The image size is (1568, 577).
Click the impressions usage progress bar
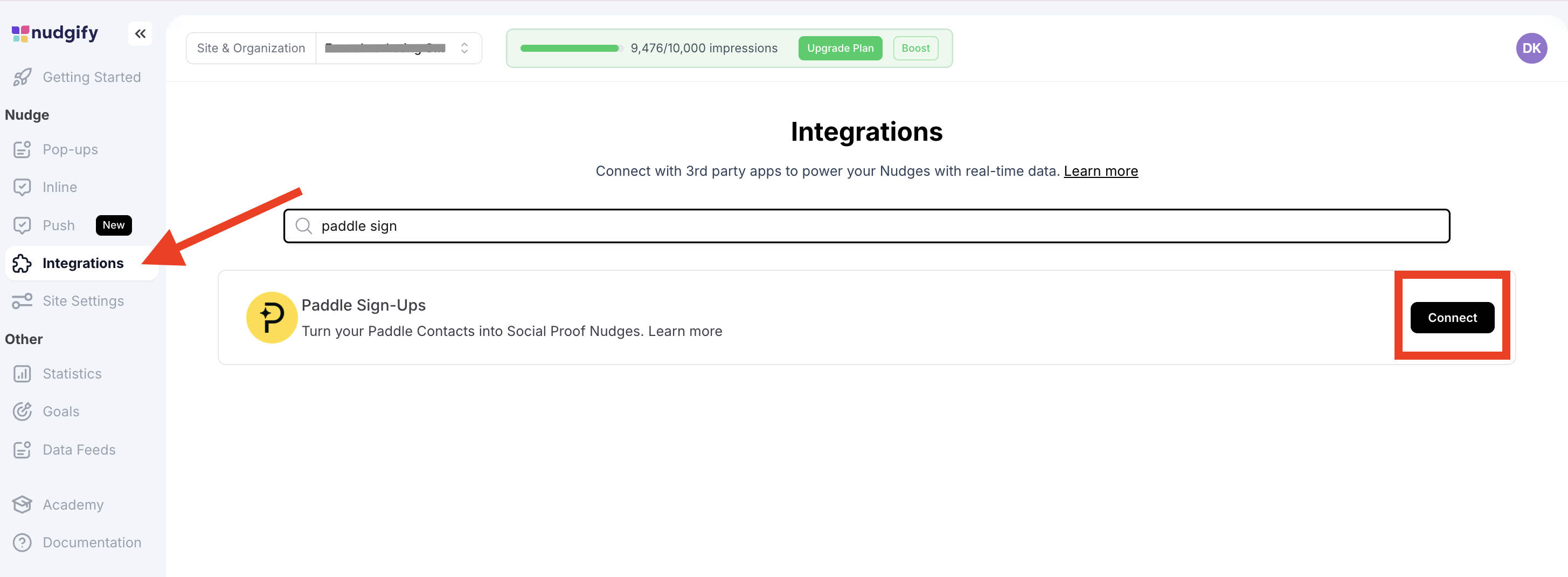click(x=571, y=48)
